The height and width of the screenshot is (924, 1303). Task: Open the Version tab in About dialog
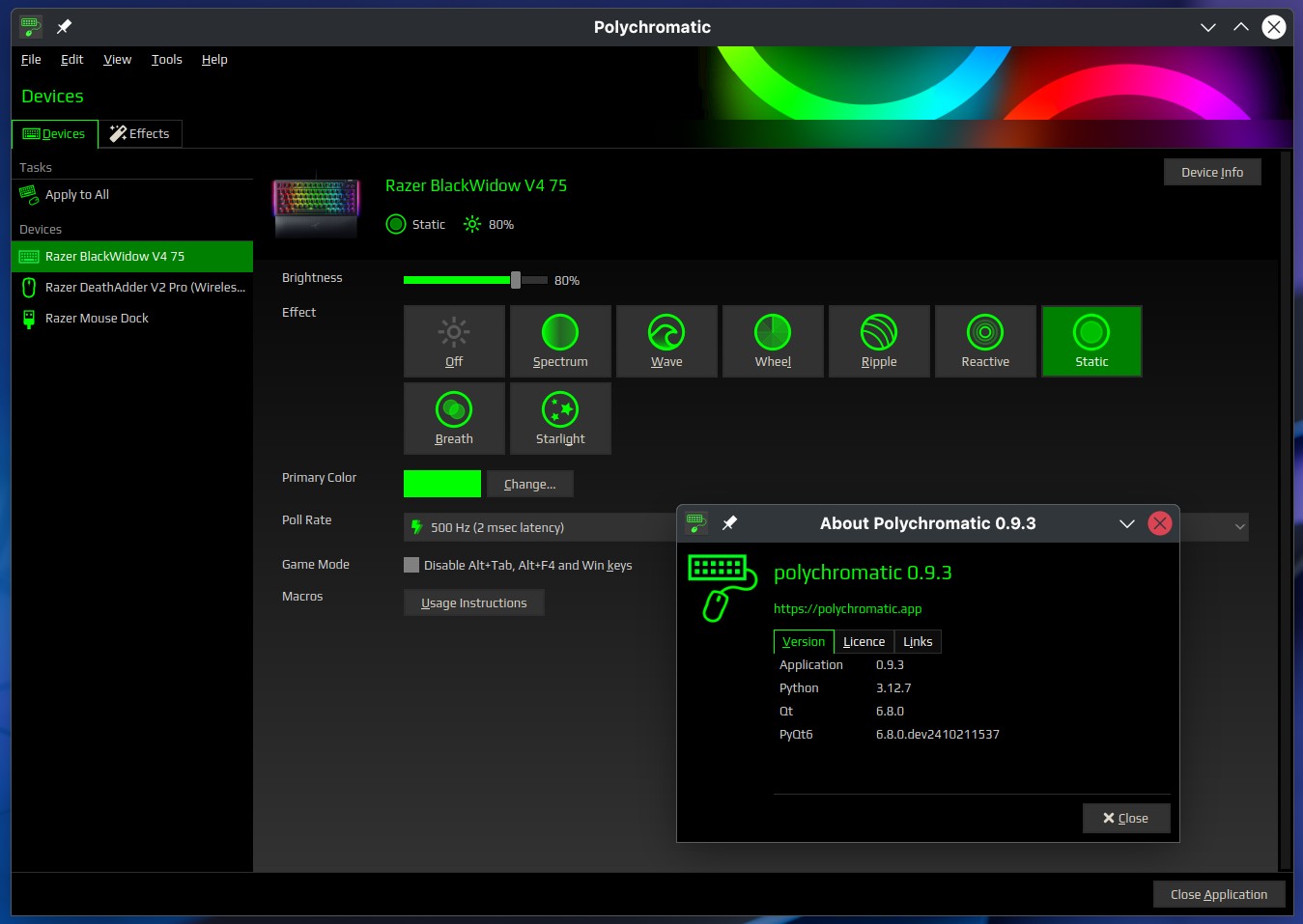[x=804, y=642]
